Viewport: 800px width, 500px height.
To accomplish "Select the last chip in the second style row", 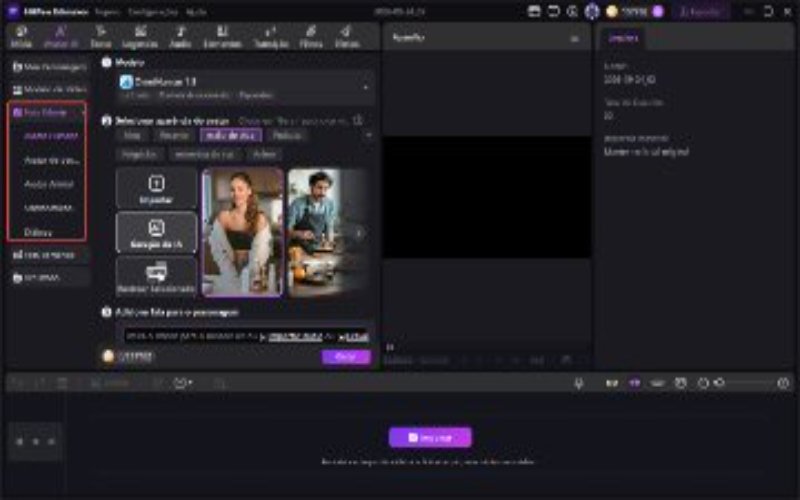I will click(264, 154).
